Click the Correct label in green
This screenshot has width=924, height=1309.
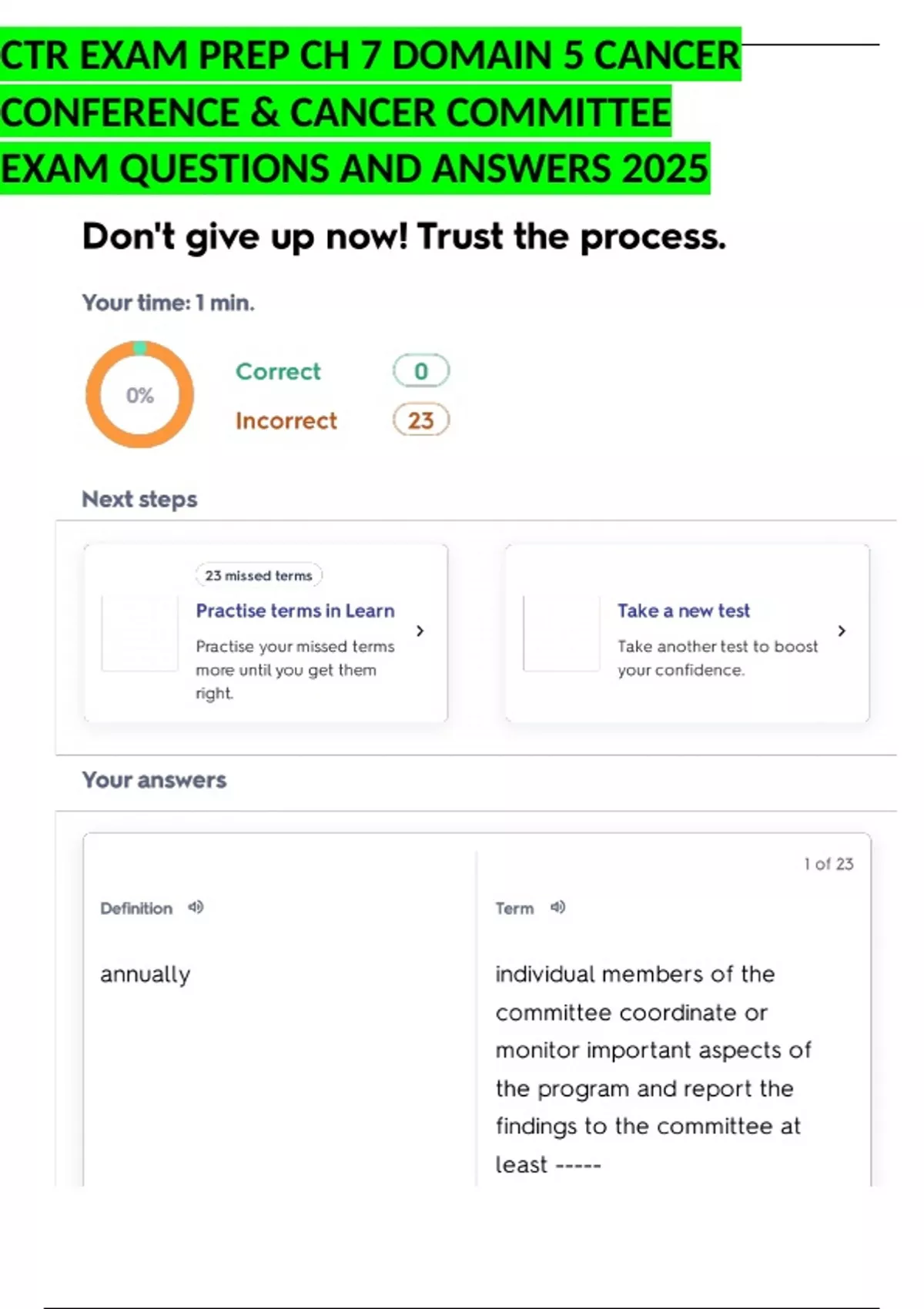pos(278,371)
